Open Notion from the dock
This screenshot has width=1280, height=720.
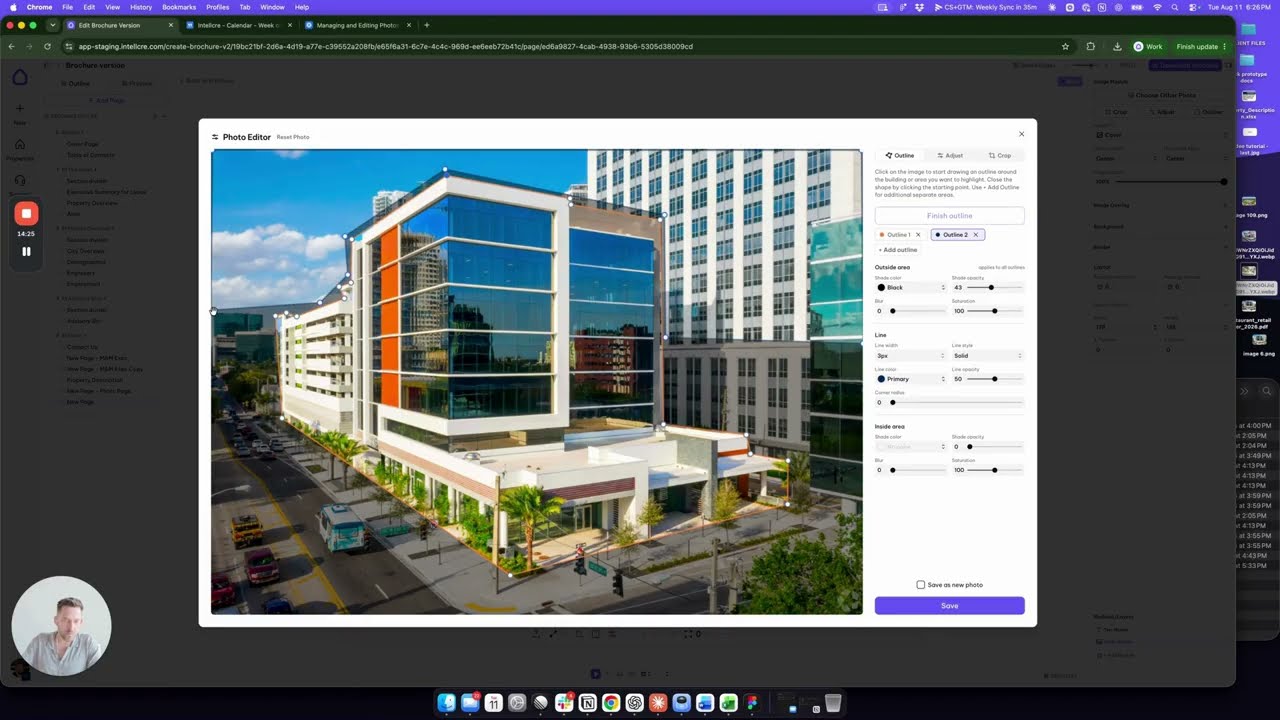coord(587,703)
